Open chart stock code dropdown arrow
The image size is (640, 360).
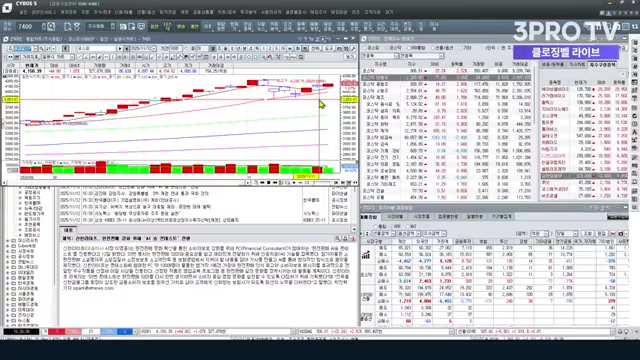[x=35, y=49]
